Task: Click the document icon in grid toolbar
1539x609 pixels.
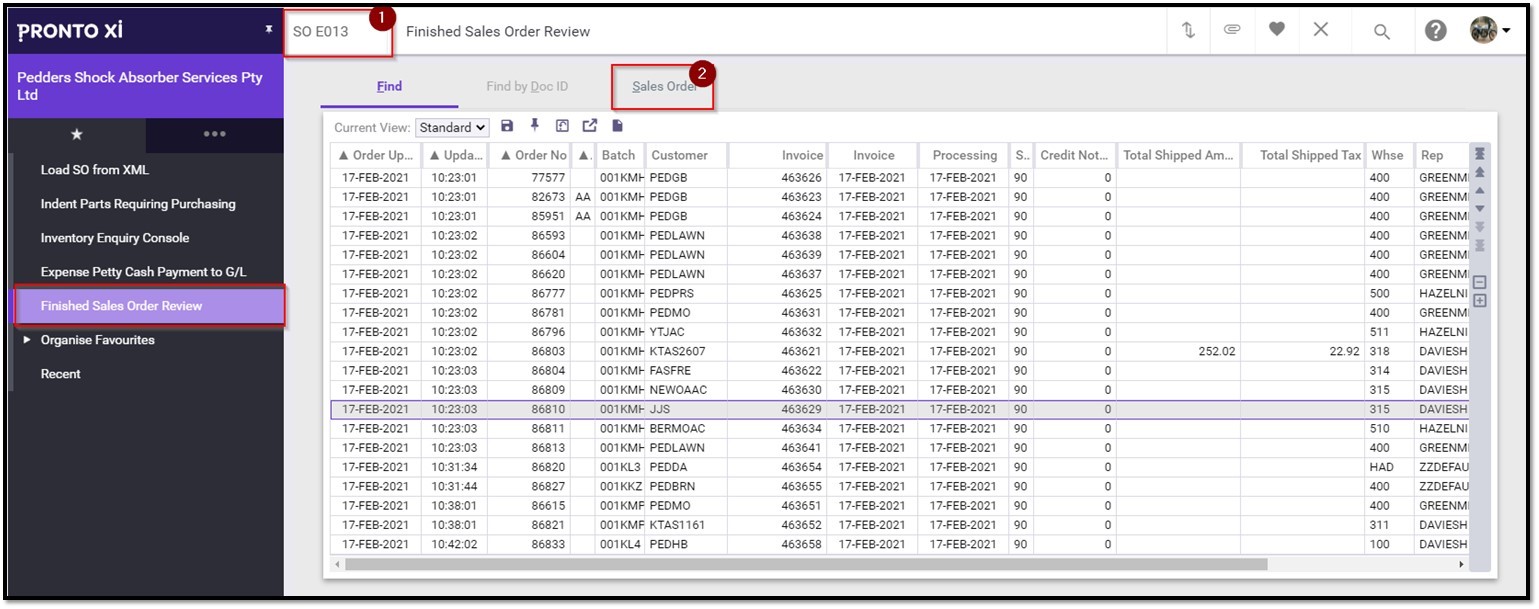Action: coord(618,126)
